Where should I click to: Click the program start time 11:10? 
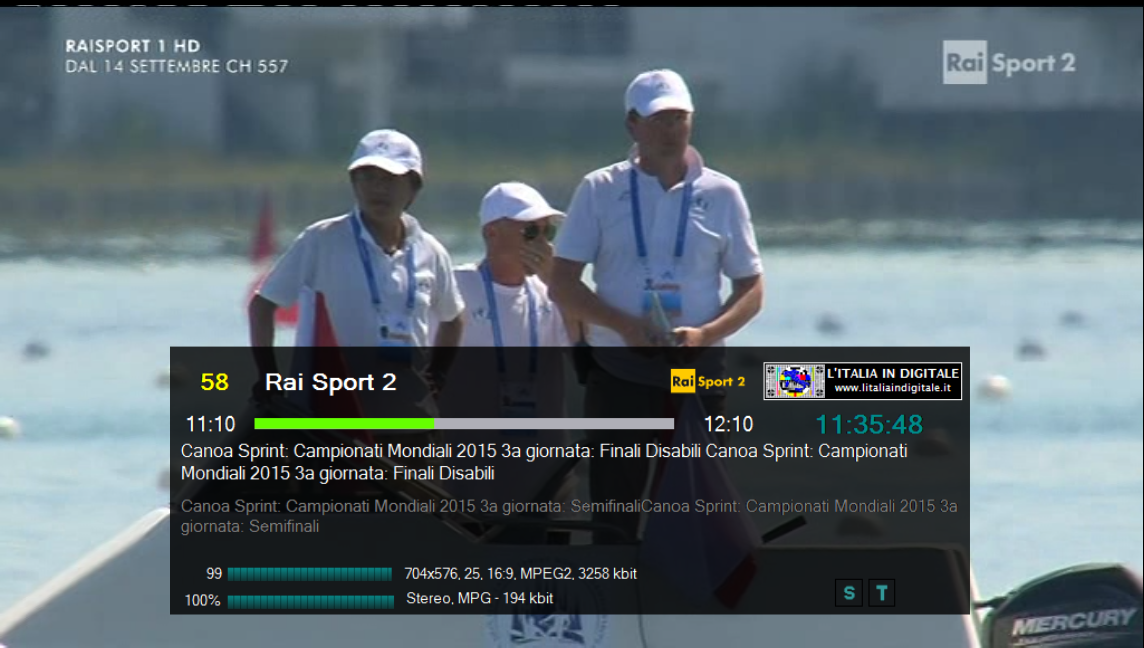tap(210, 424)
